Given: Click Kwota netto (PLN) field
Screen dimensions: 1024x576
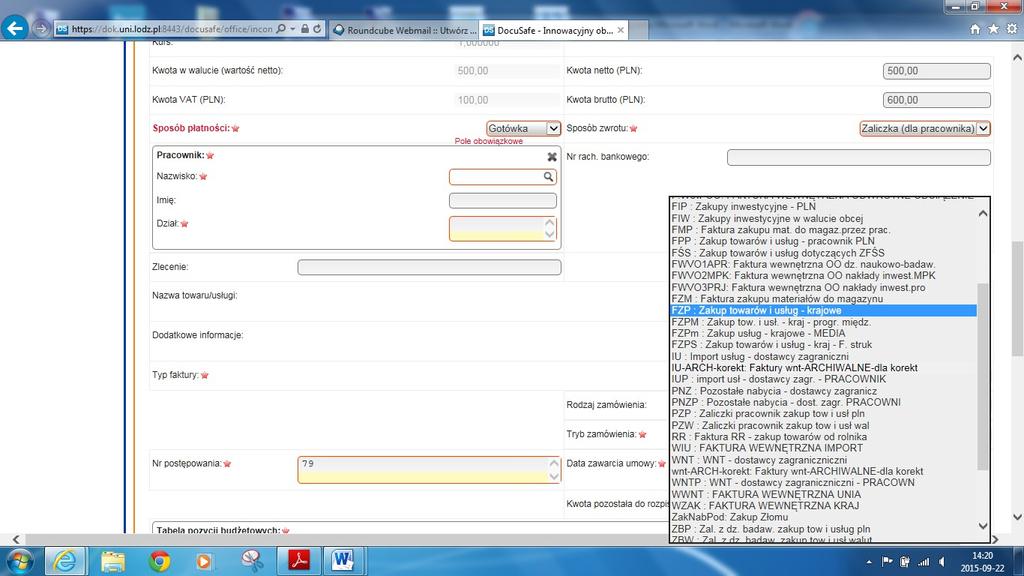Looking at the screenshot, I should click(x=936, y=71).
